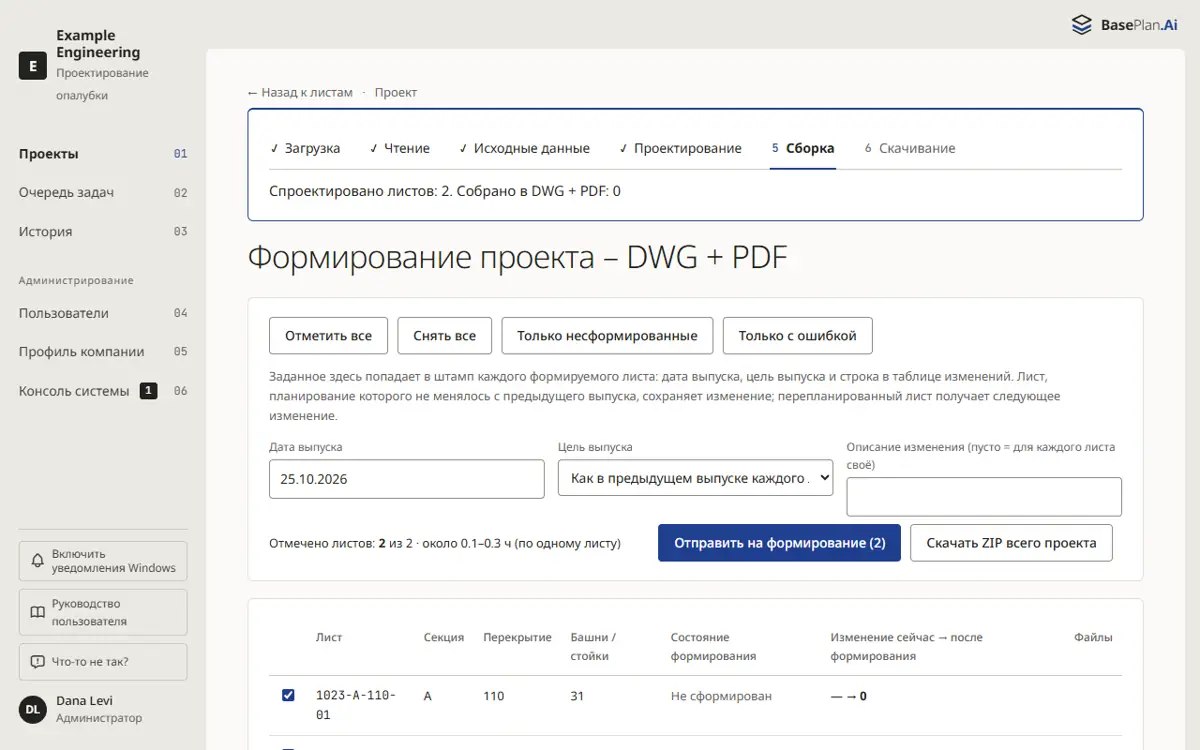Click the feedback speech-bubble icon
This screenshot has height=750, width=1200.
37,662
